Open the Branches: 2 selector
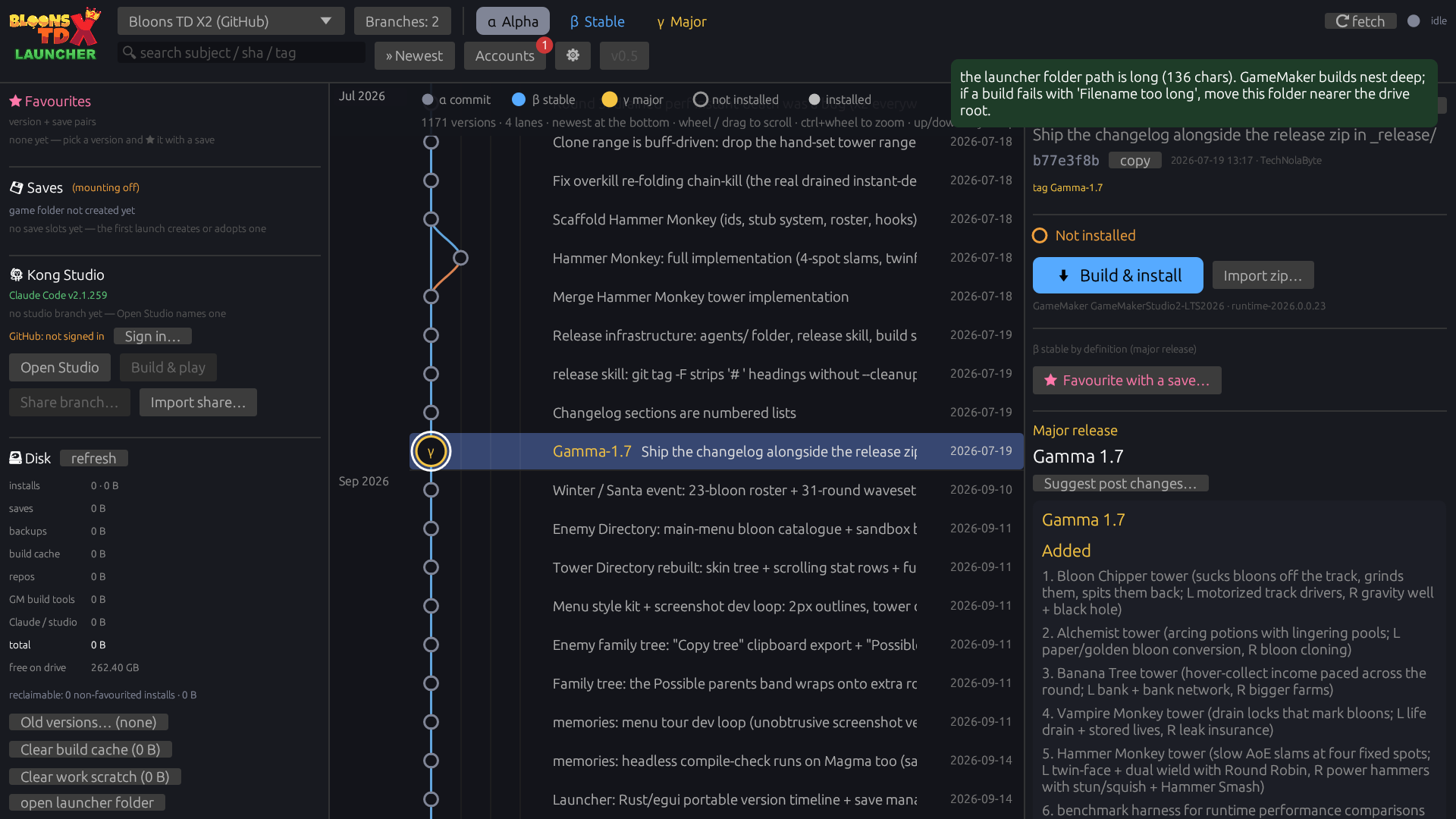 (x=402, y=21)
